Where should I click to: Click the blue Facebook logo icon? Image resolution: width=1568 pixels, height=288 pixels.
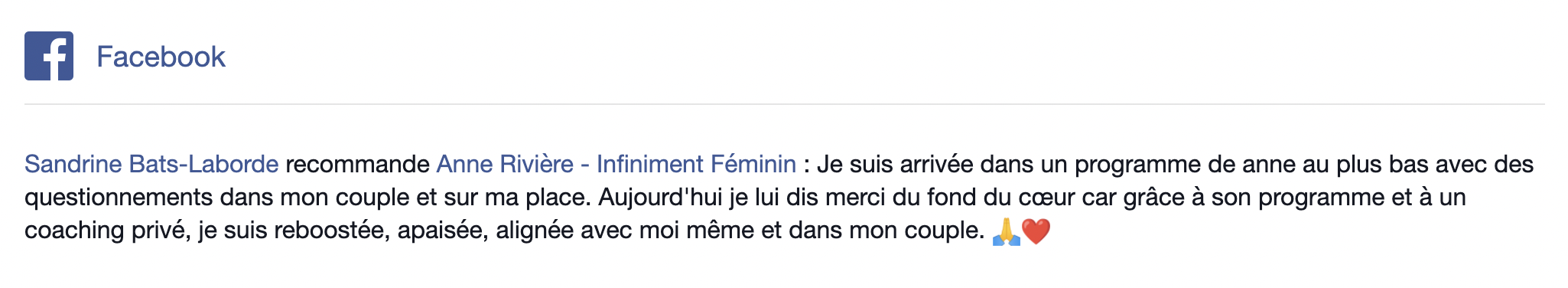coord(49,56)
